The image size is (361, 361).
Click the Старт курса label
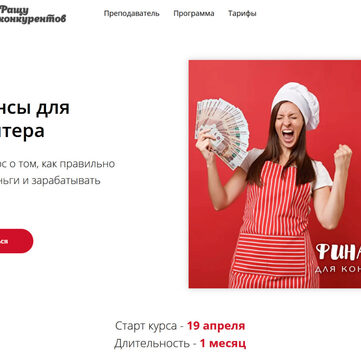(146, 326)
